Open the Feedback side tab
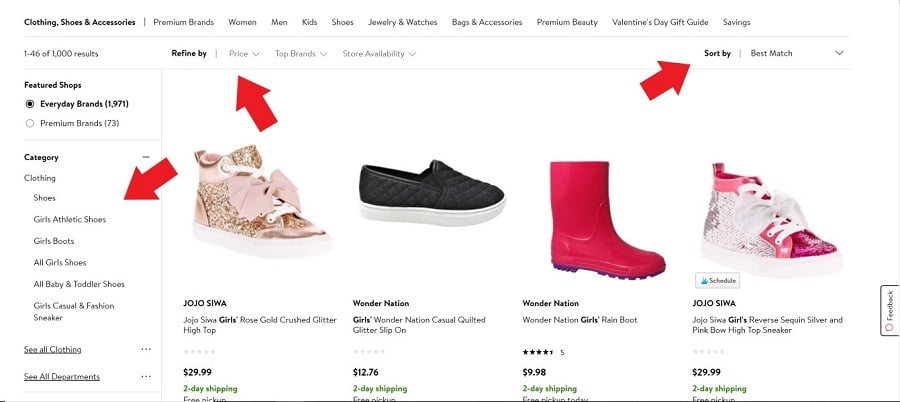The width and height of the screenshot is (900, 402). click(x=889, y=311)
